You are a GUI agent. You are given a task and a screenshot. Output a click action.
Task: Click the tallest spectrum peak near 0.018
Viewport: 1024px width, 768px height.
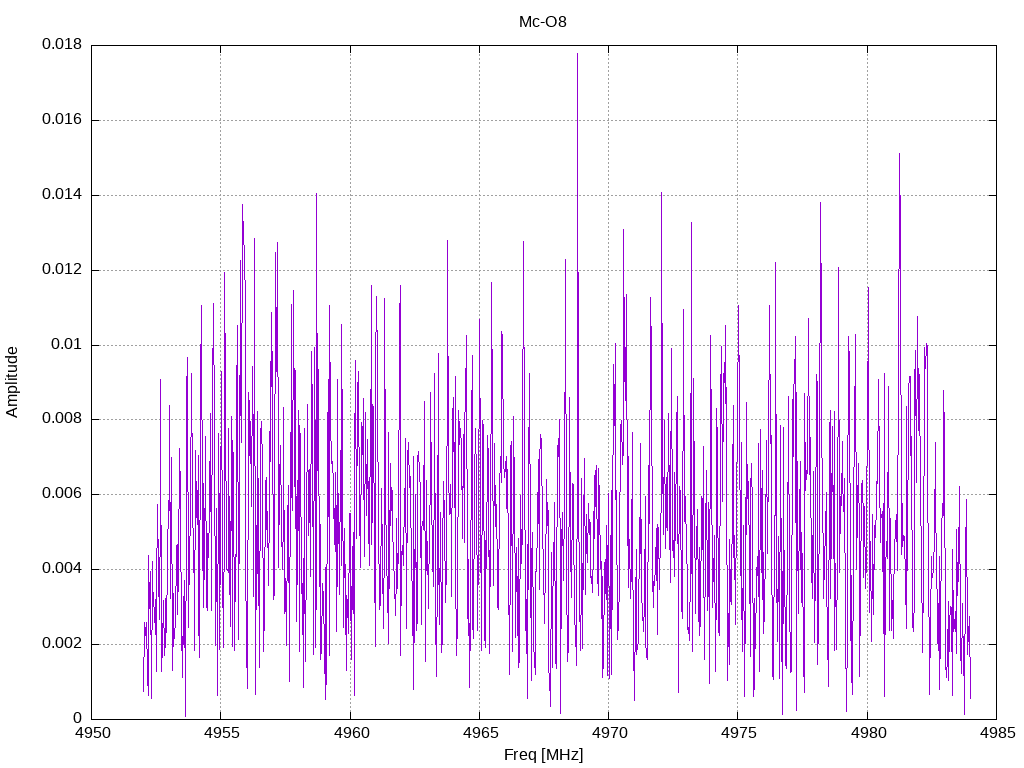pyautogui.click(x=577, y=55)
